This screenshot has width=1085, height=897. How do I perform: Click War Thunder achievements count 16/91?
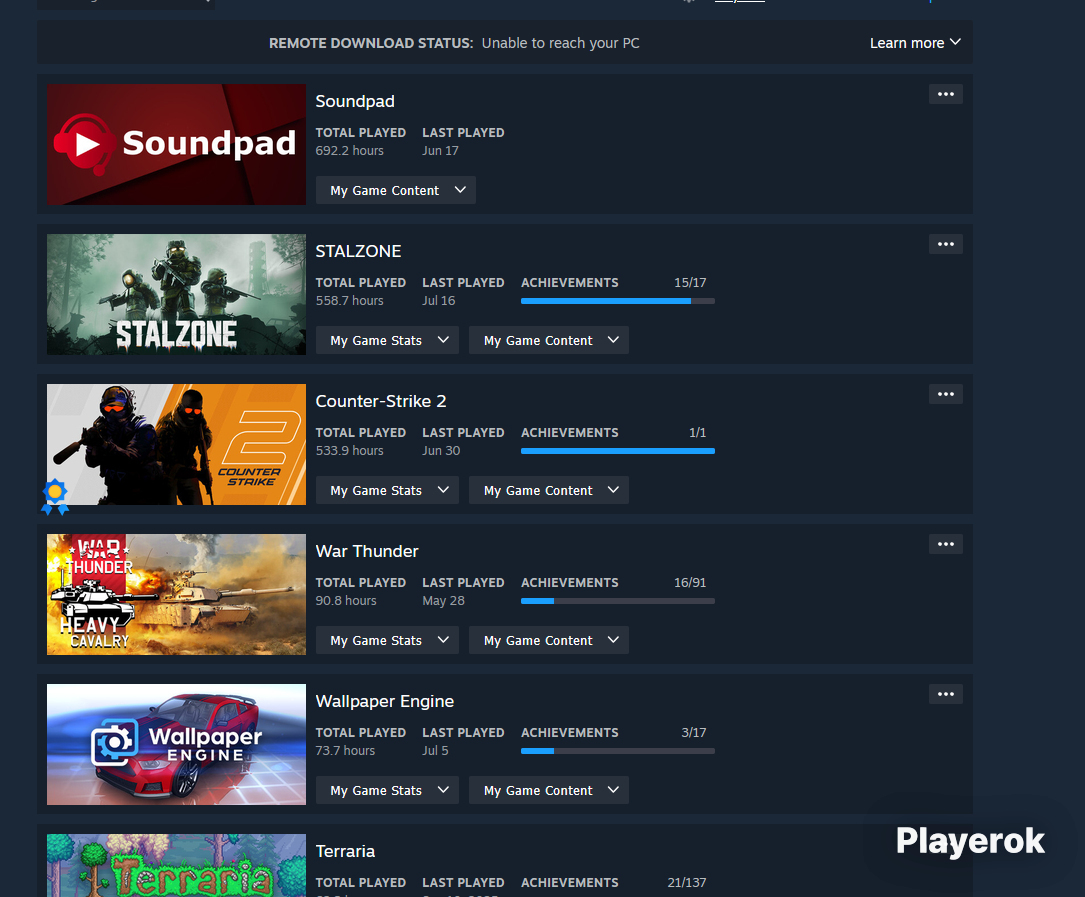[x=690, y=583]
